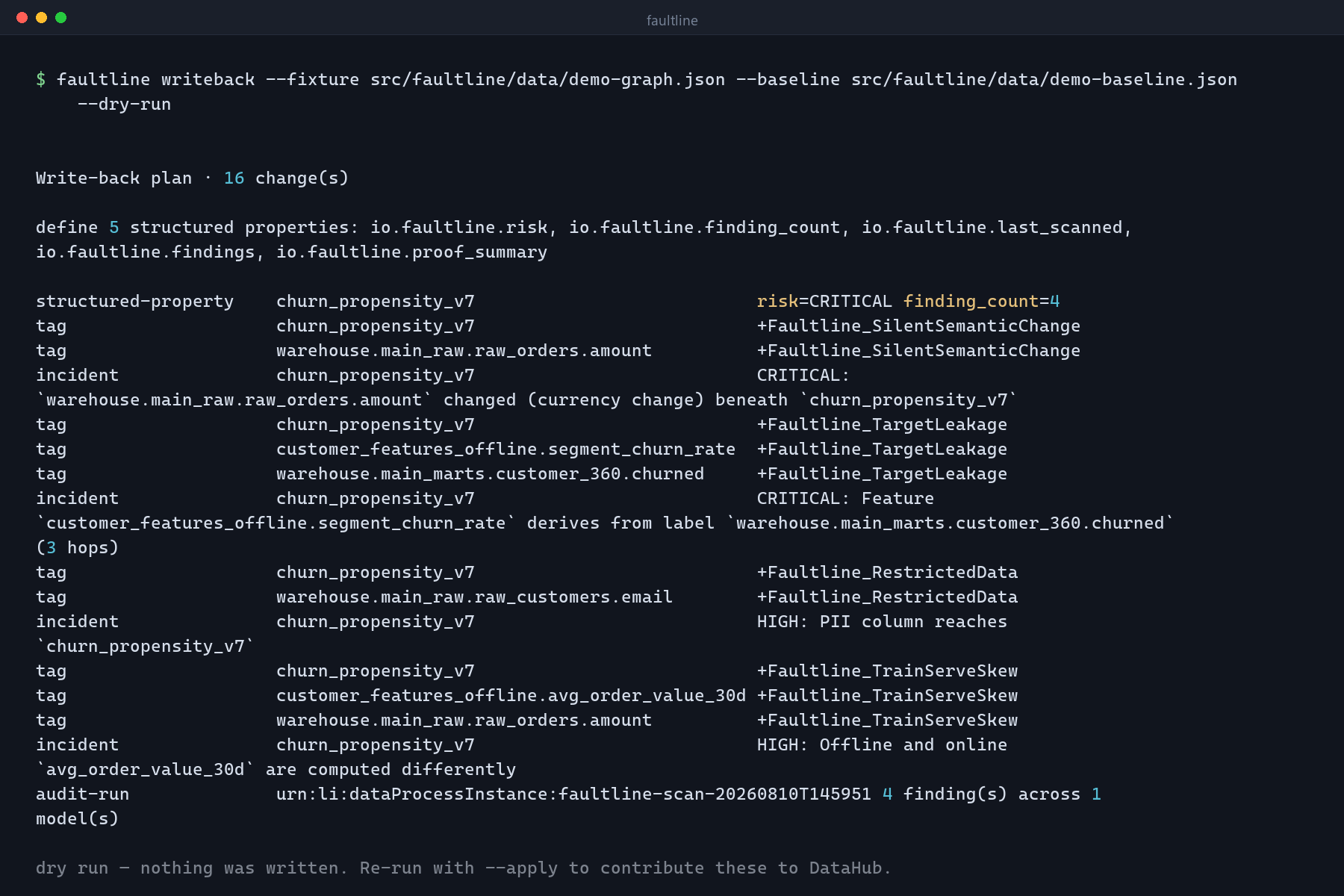Image resolution: width=1344 pixels, height=896 pixels.
Task: Click '+Faultline_SilentSemanticChange' on the raw_orders.amount row
Action: (x=919, y=350)
